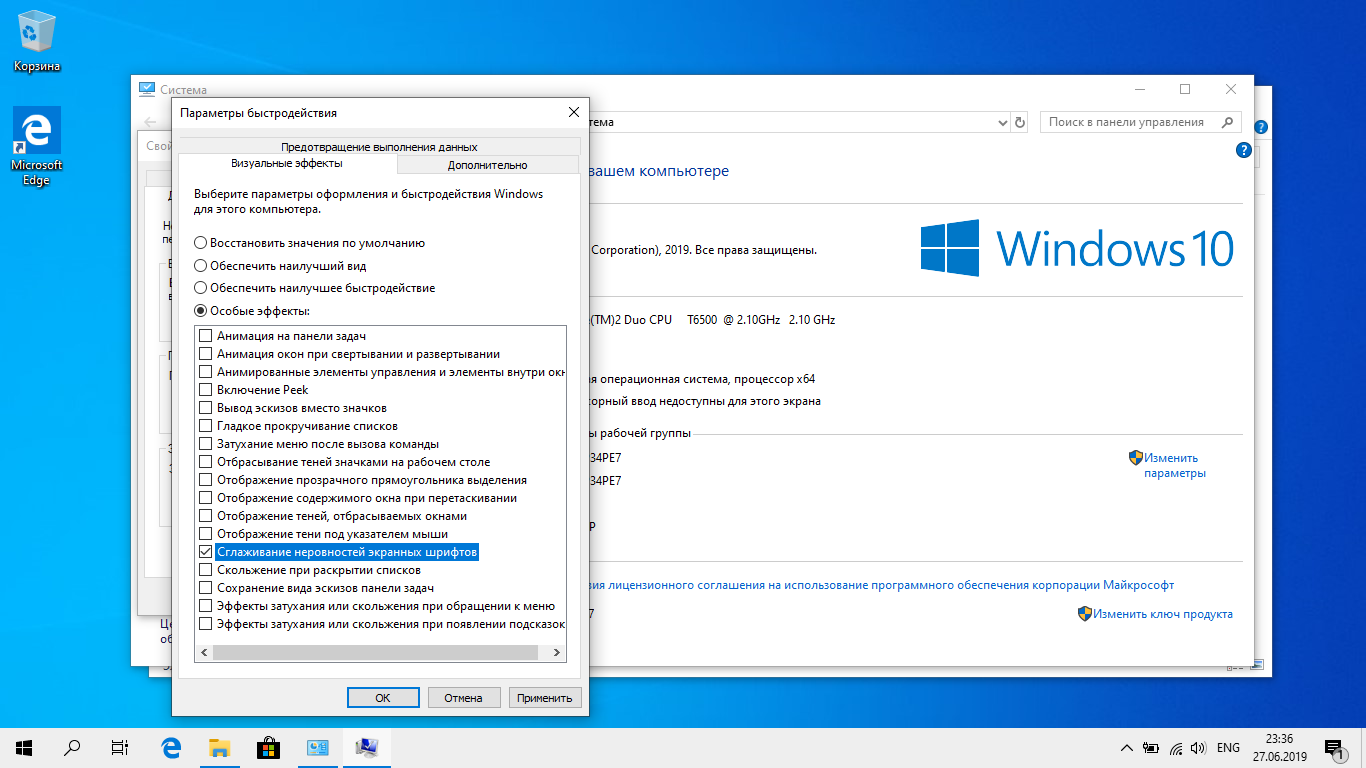Enable animated controls inside windows checkbox
Screen dimensions: 1366x768
206,372
